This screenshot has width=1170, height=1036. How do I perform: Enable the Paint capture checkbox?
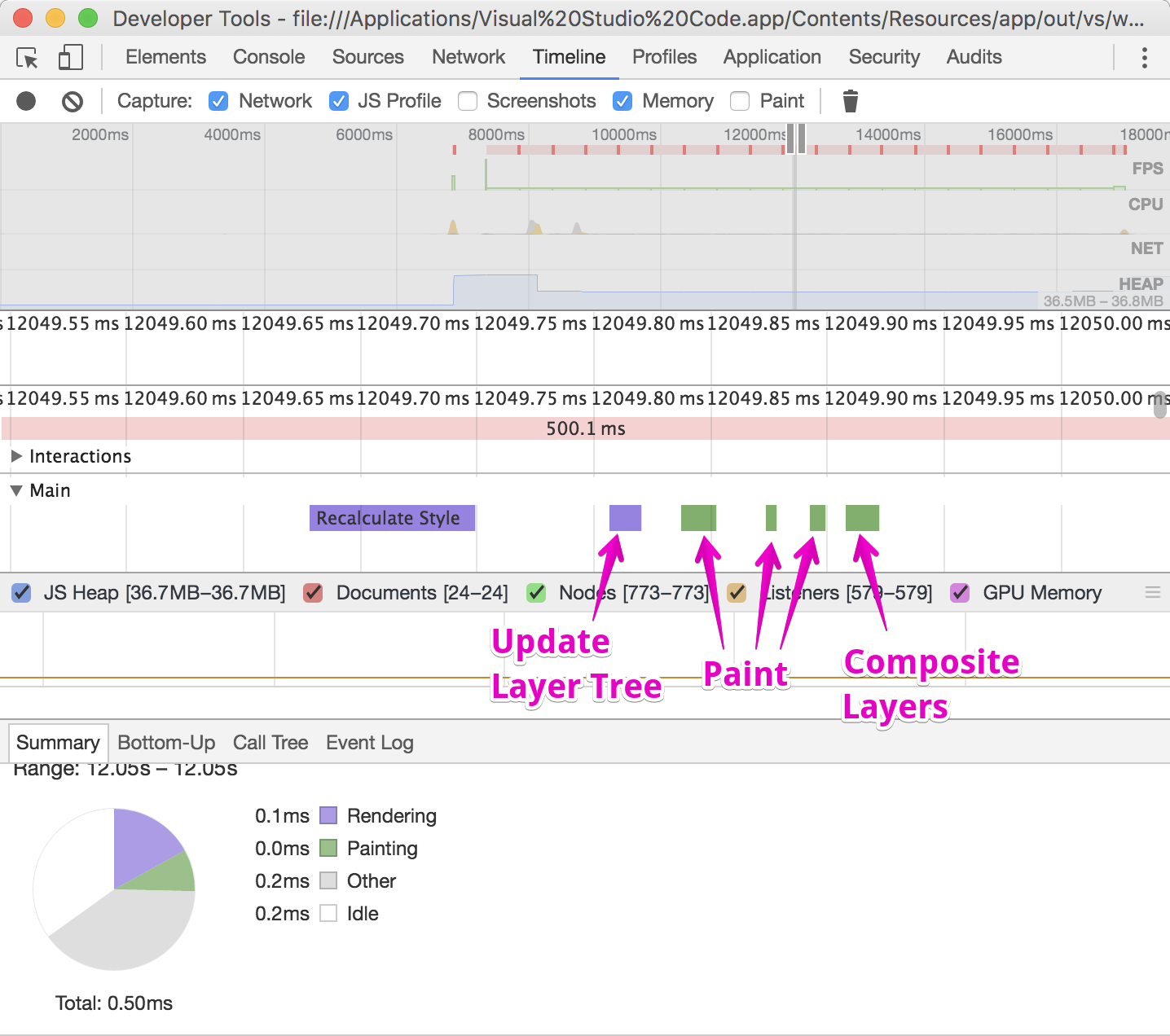point(740,101)
